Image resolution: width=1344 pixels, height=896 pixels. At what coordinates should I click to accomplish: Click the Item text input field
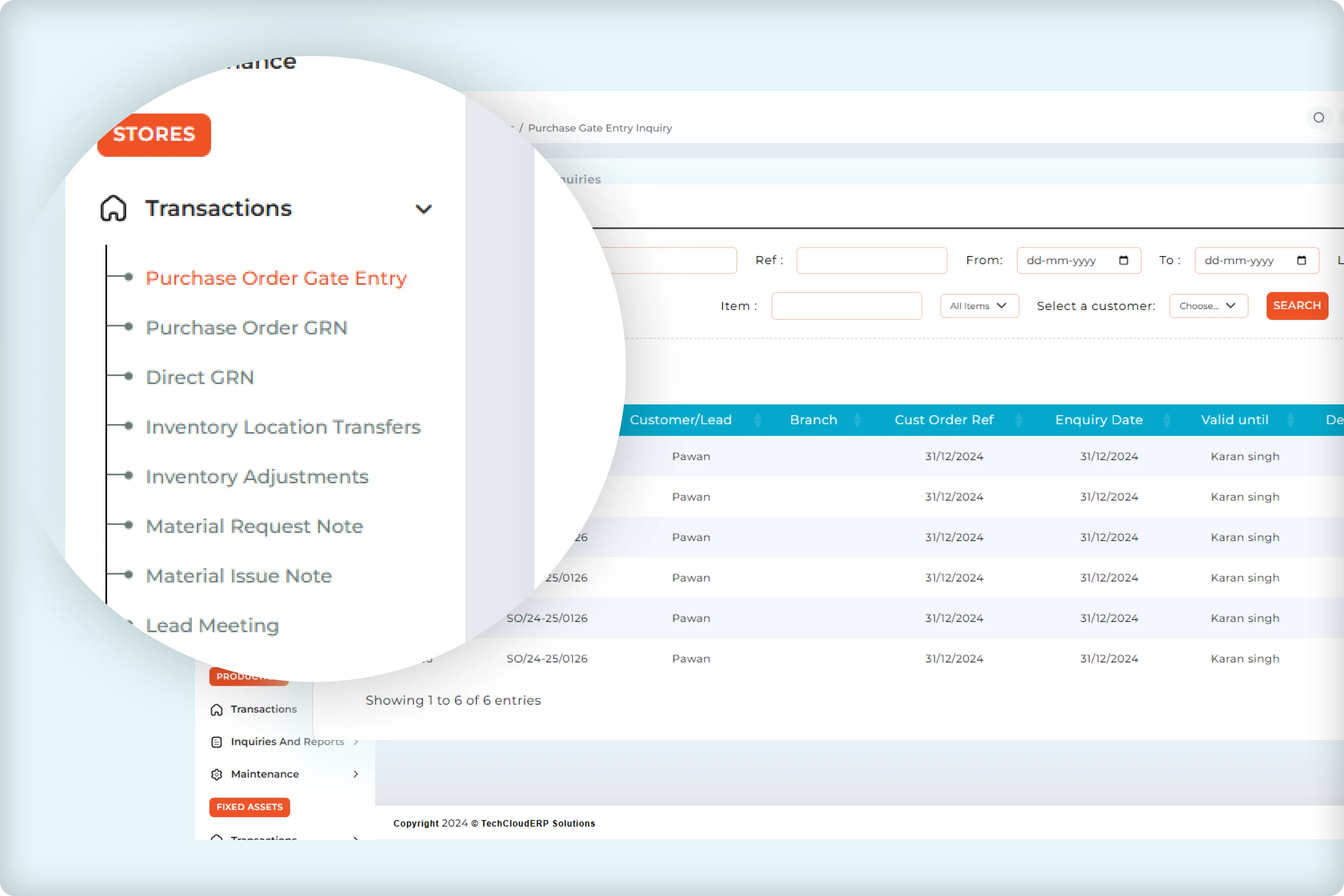click(x=846, y=306)
